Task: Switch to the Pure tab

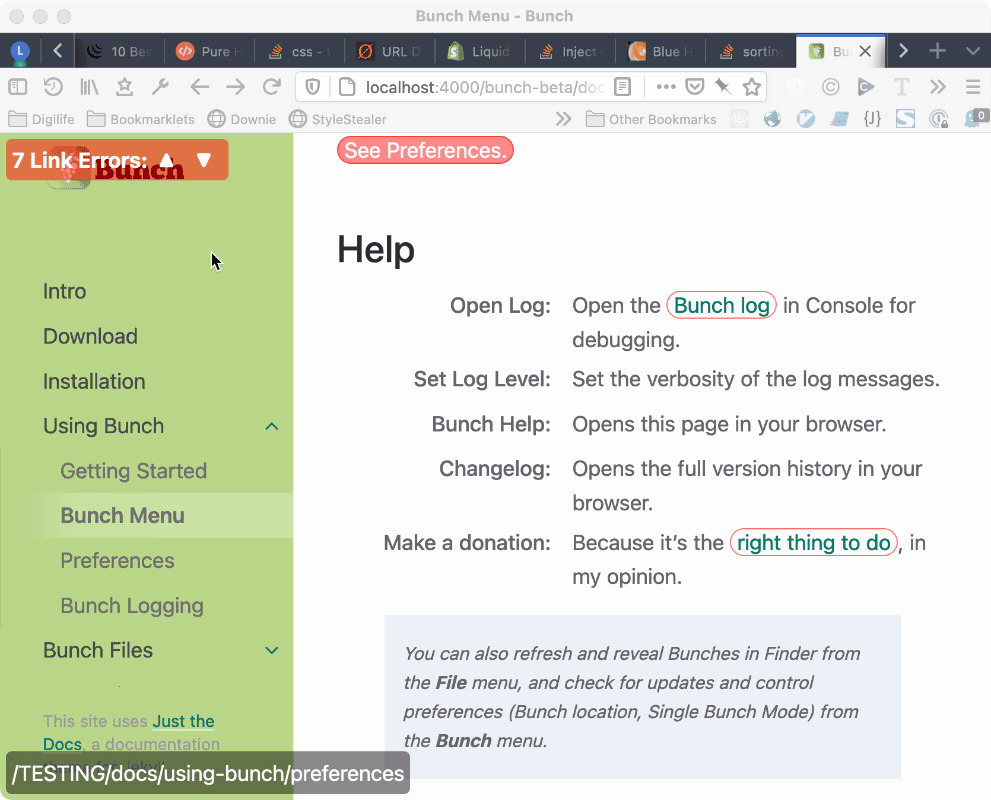Action: 206,51
